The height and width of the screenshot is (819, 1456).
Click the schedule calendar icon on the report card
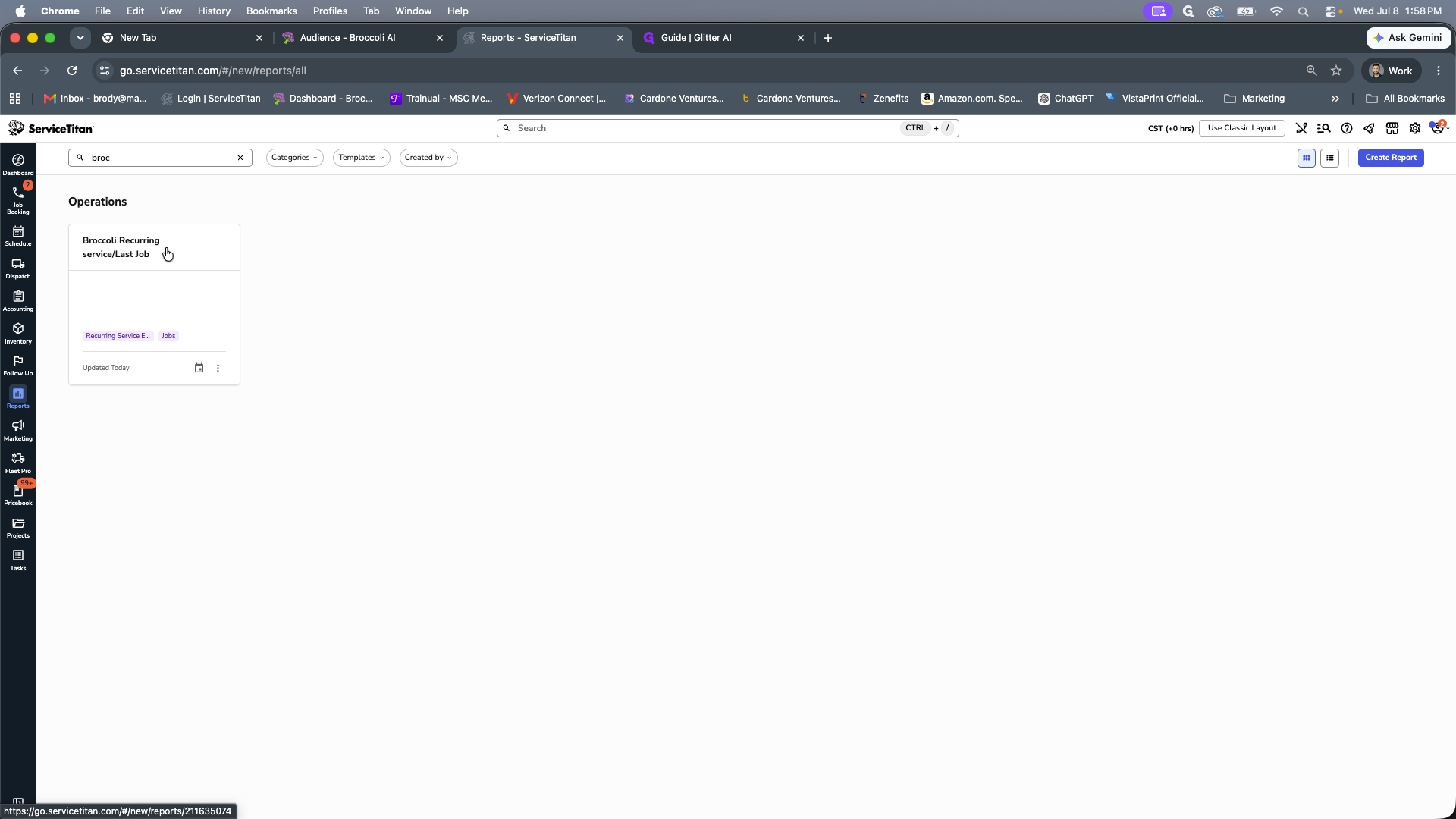click(x=199, y=368)
